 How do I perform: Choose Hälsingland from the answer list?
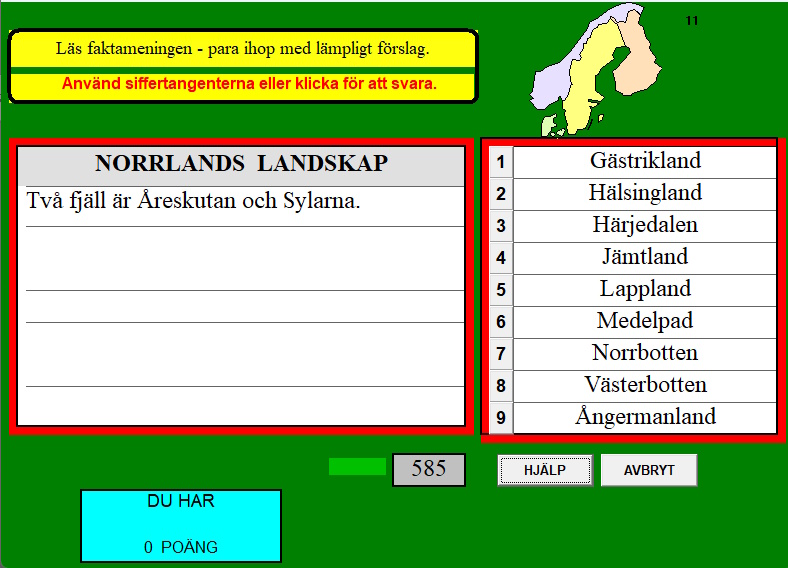[x=645, y=193]
